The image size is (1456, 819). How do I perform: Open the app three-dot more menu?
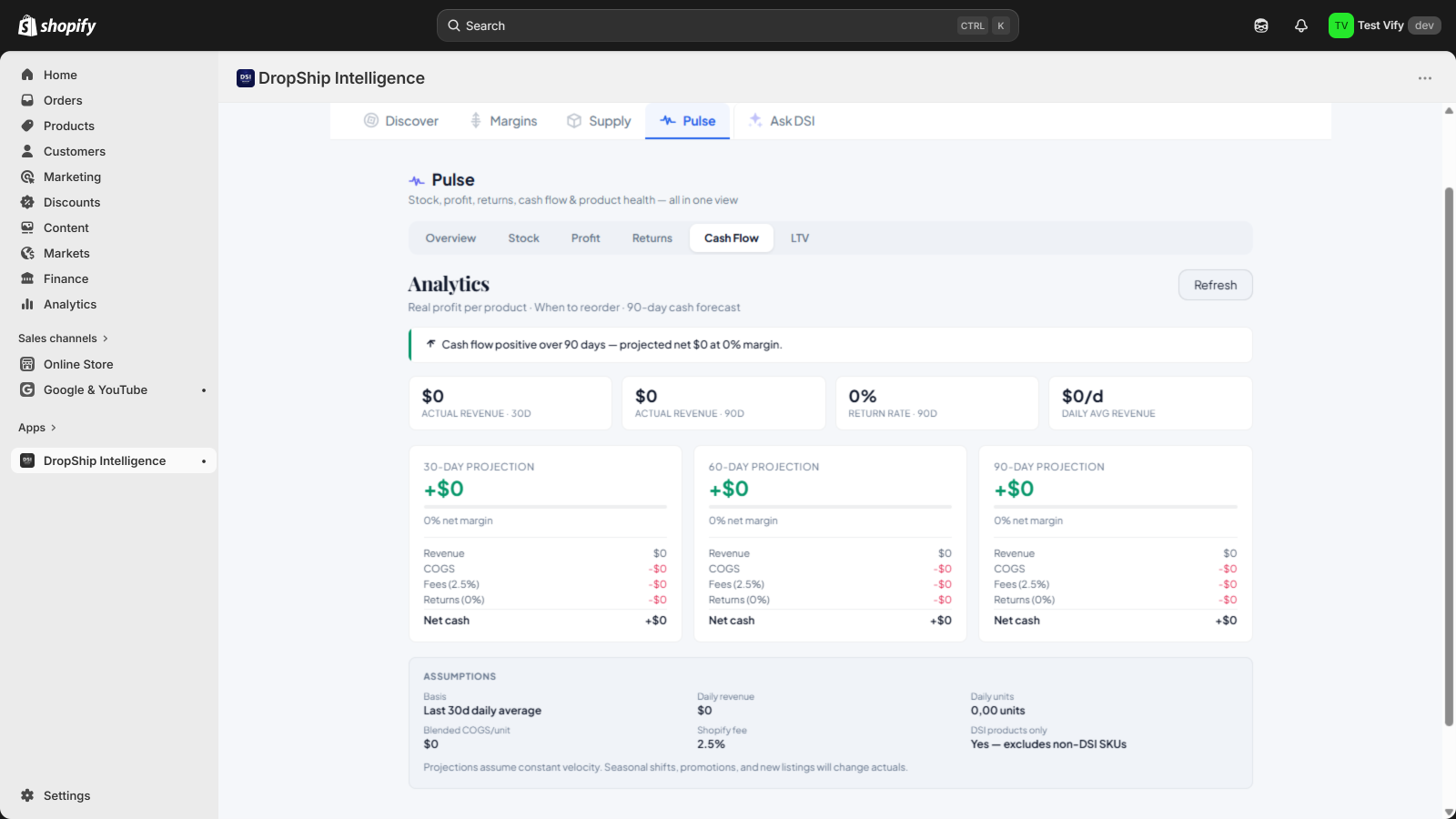coord(1425,78)
